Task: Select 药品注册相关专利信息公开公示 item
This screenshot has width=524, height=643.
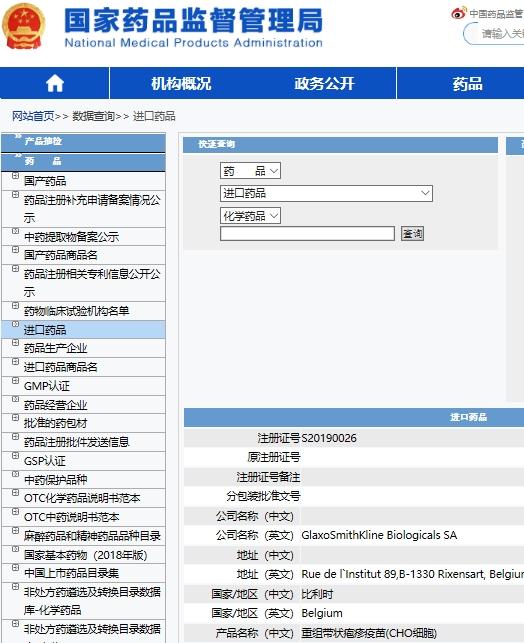Action: point(92,283)
